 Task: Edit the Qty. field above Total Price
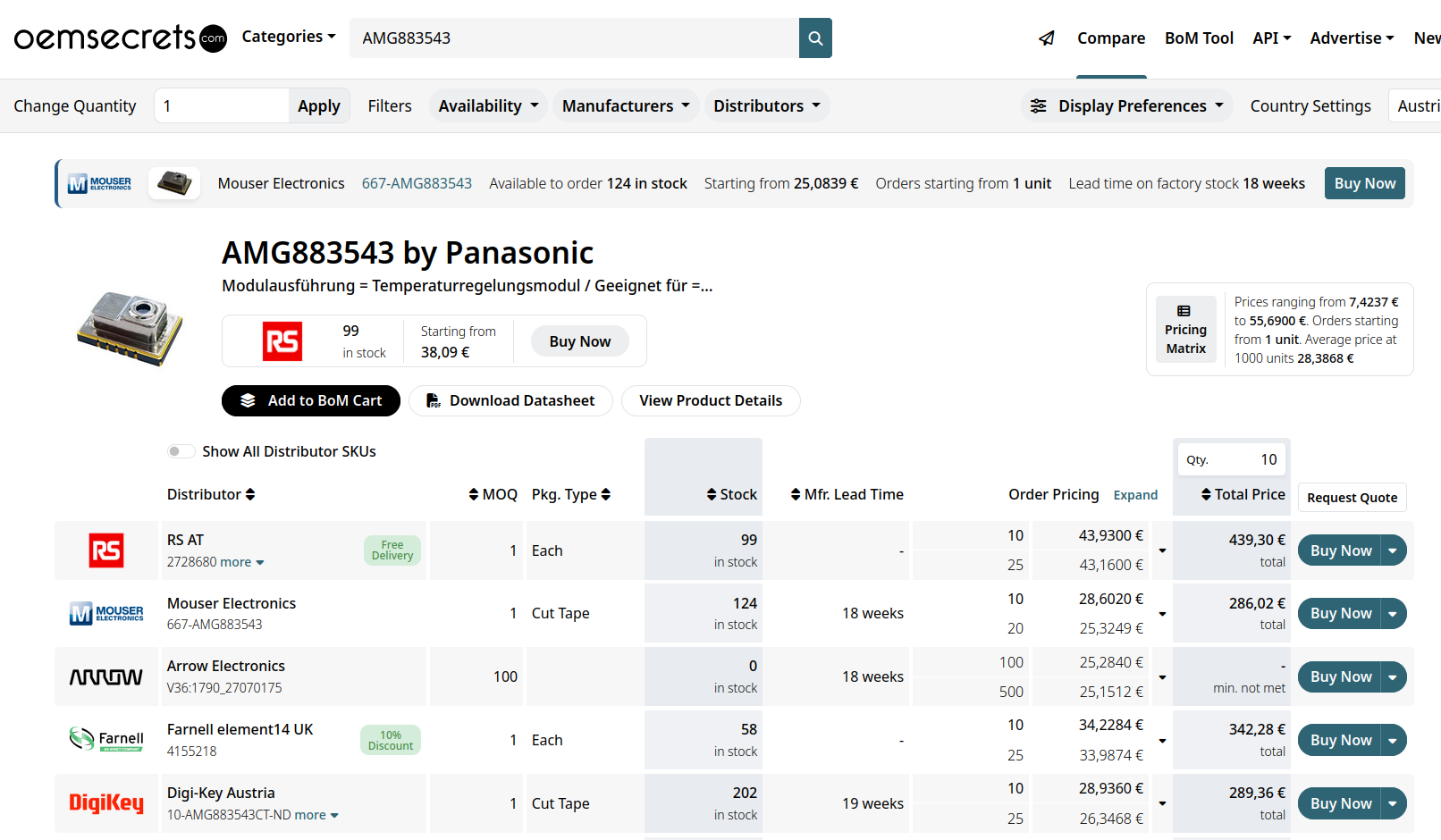[x=1232, y=459]
